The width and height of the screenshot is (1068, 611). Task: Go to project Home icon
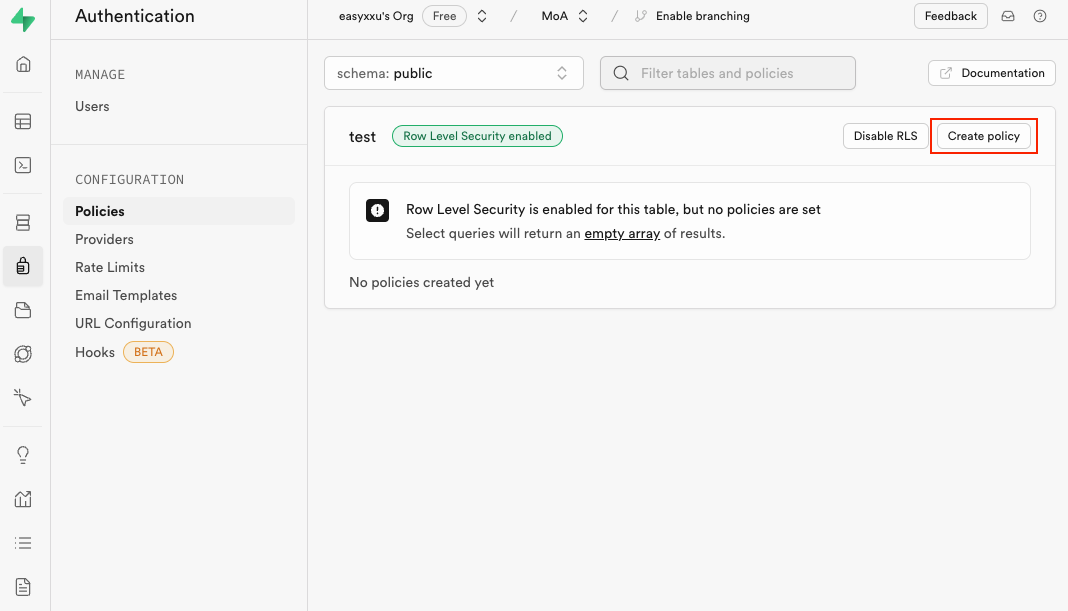coord(23,65)
